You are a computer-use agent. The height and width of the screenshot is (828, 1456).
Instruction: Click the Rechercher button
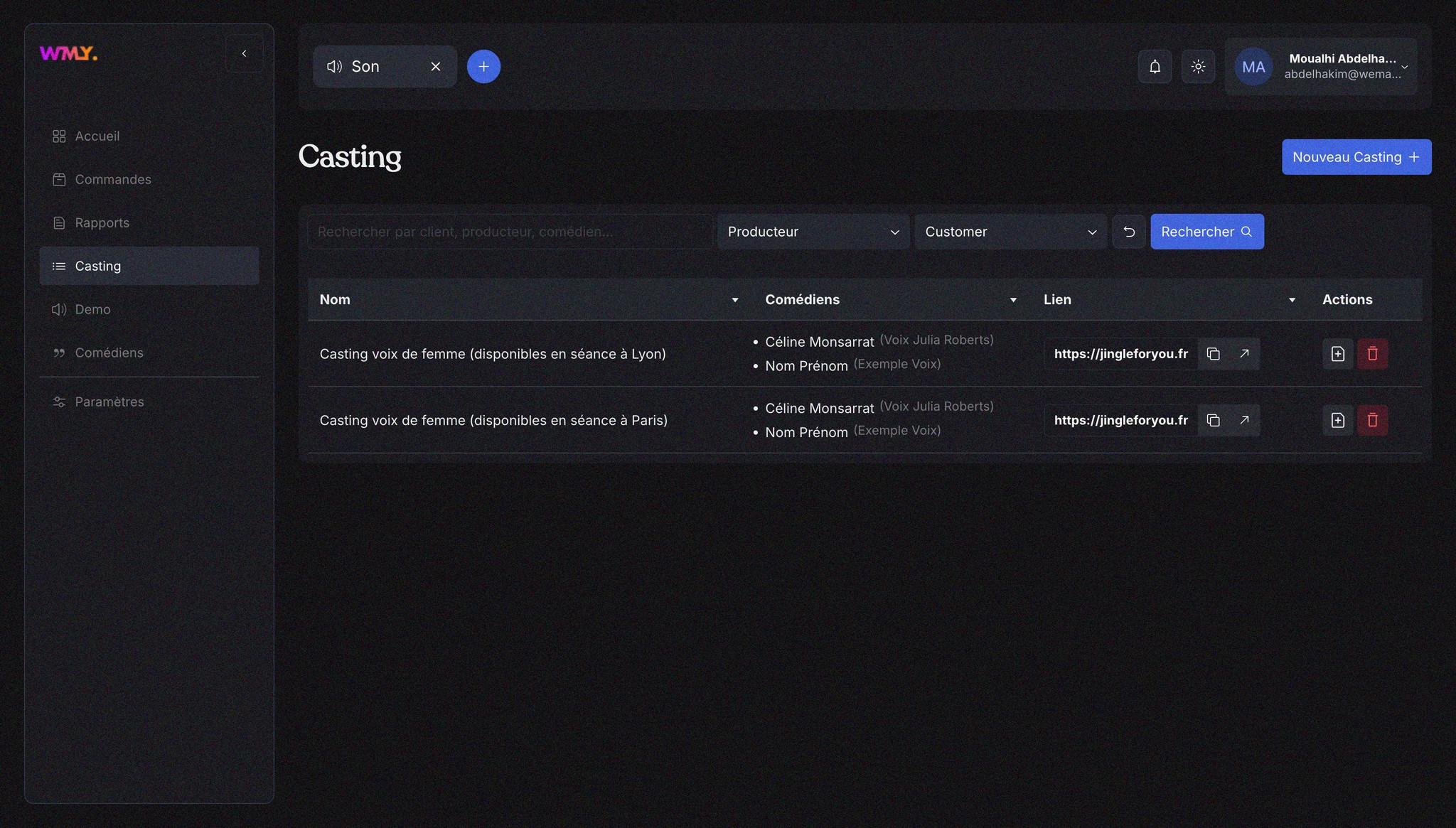coord(1206,232)
